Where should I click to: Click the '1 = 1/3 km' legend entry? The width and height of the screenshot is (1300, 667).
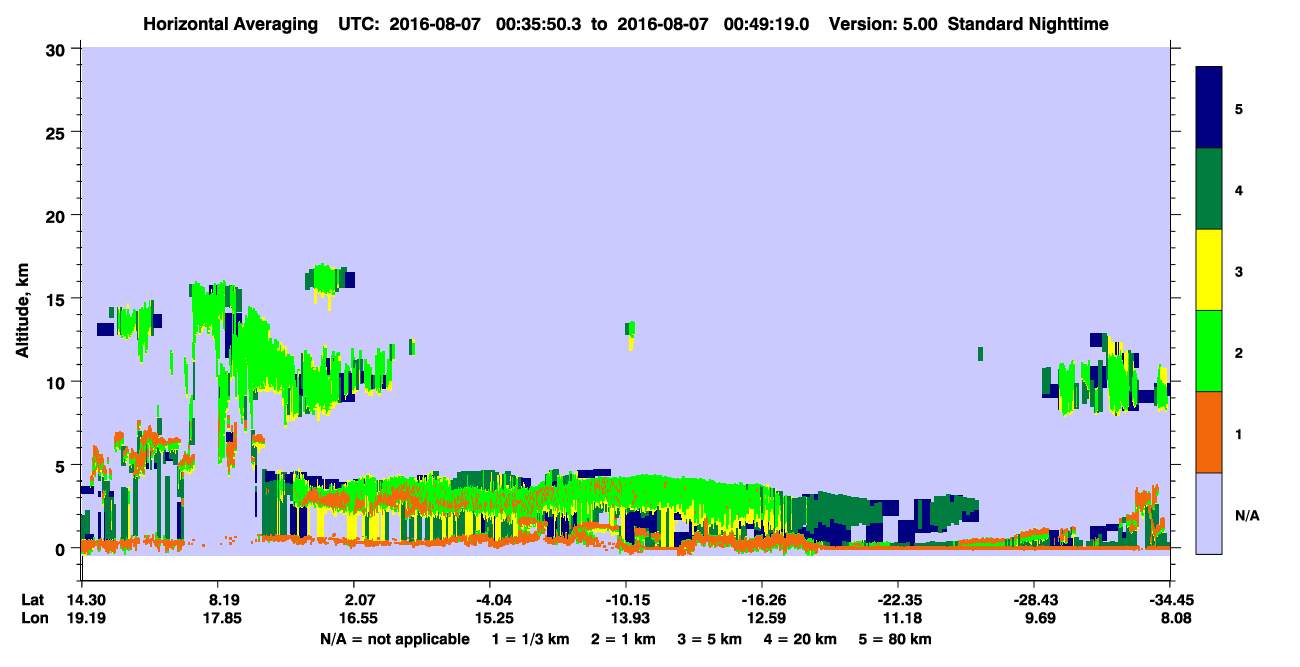click(531, 639)
